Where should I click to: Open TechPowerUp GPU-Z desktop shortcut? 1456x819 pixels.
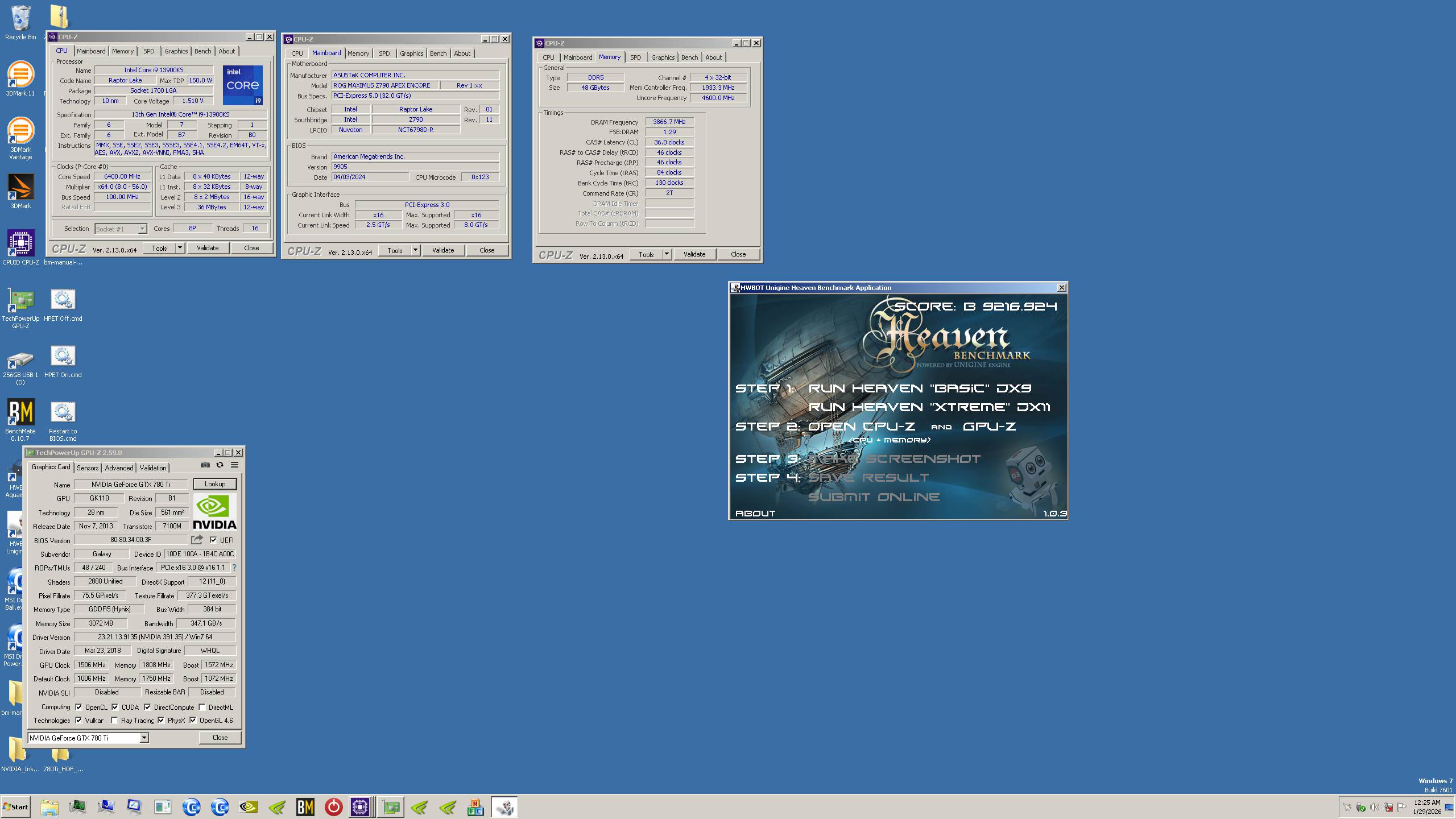[x=20, y=307]
